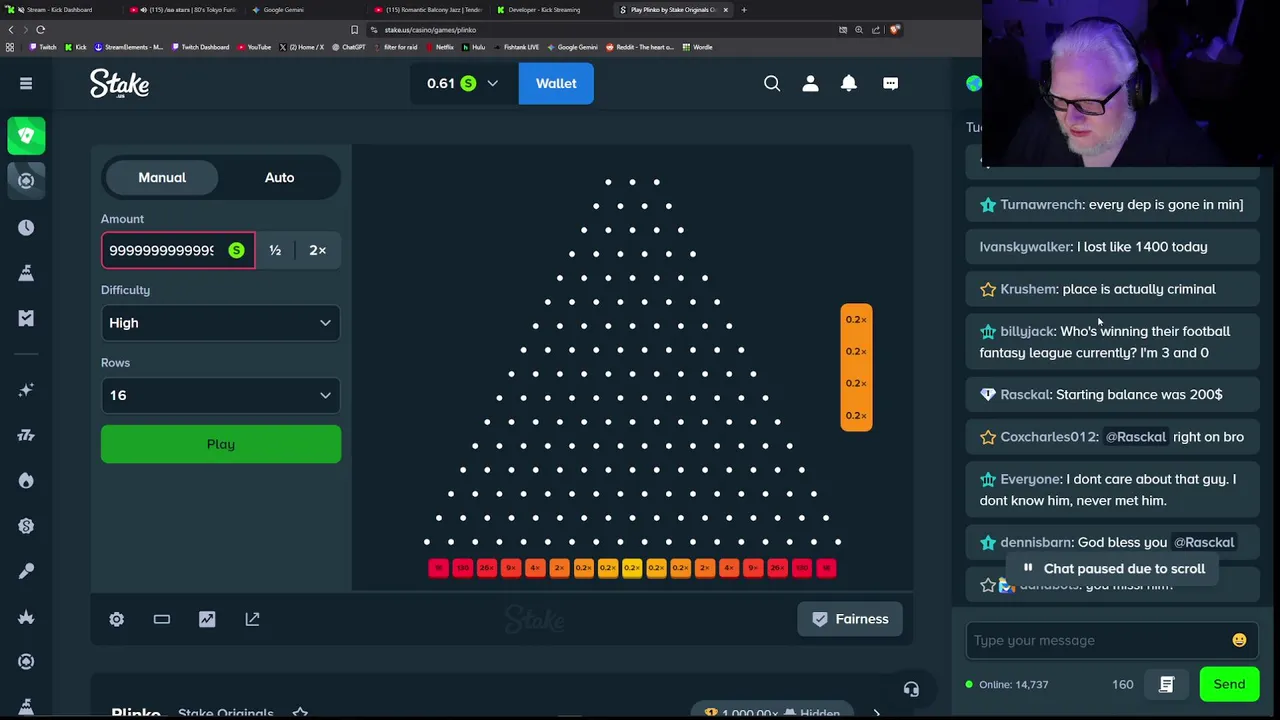1280x720 pixels.
Task: Open chat rules document icon
Action: coord(1166,684)
